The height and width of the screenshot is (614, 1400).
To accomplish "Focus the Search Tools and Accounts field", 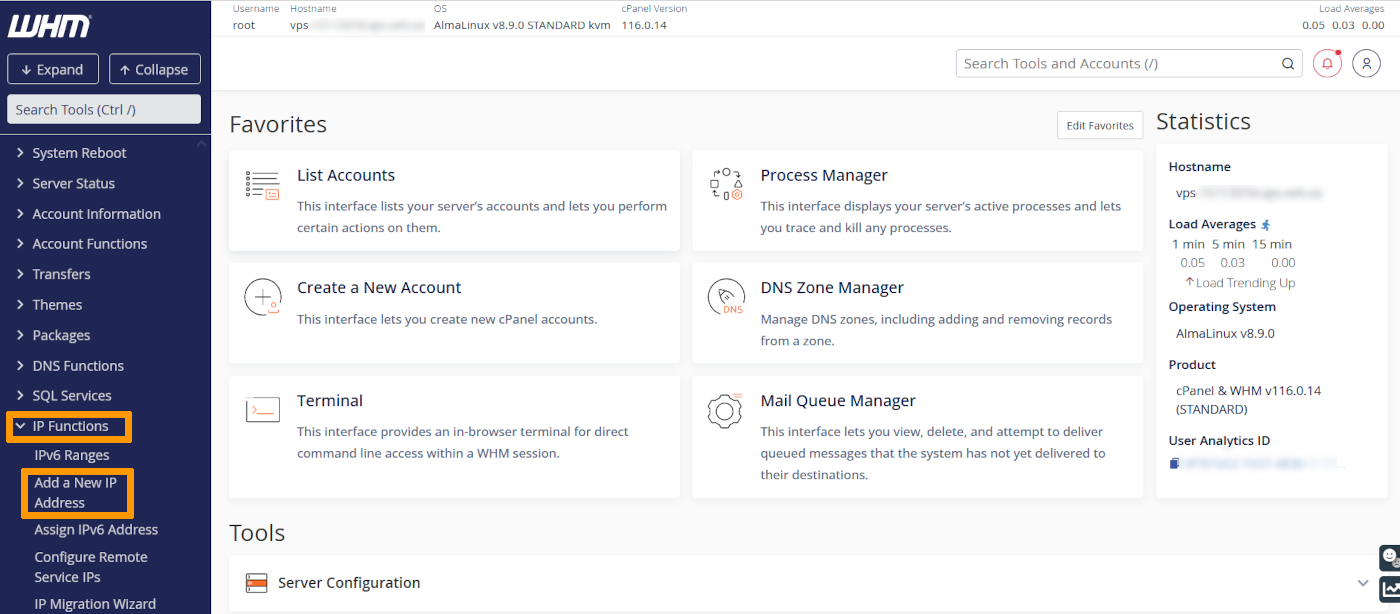I will point(1120,63).
